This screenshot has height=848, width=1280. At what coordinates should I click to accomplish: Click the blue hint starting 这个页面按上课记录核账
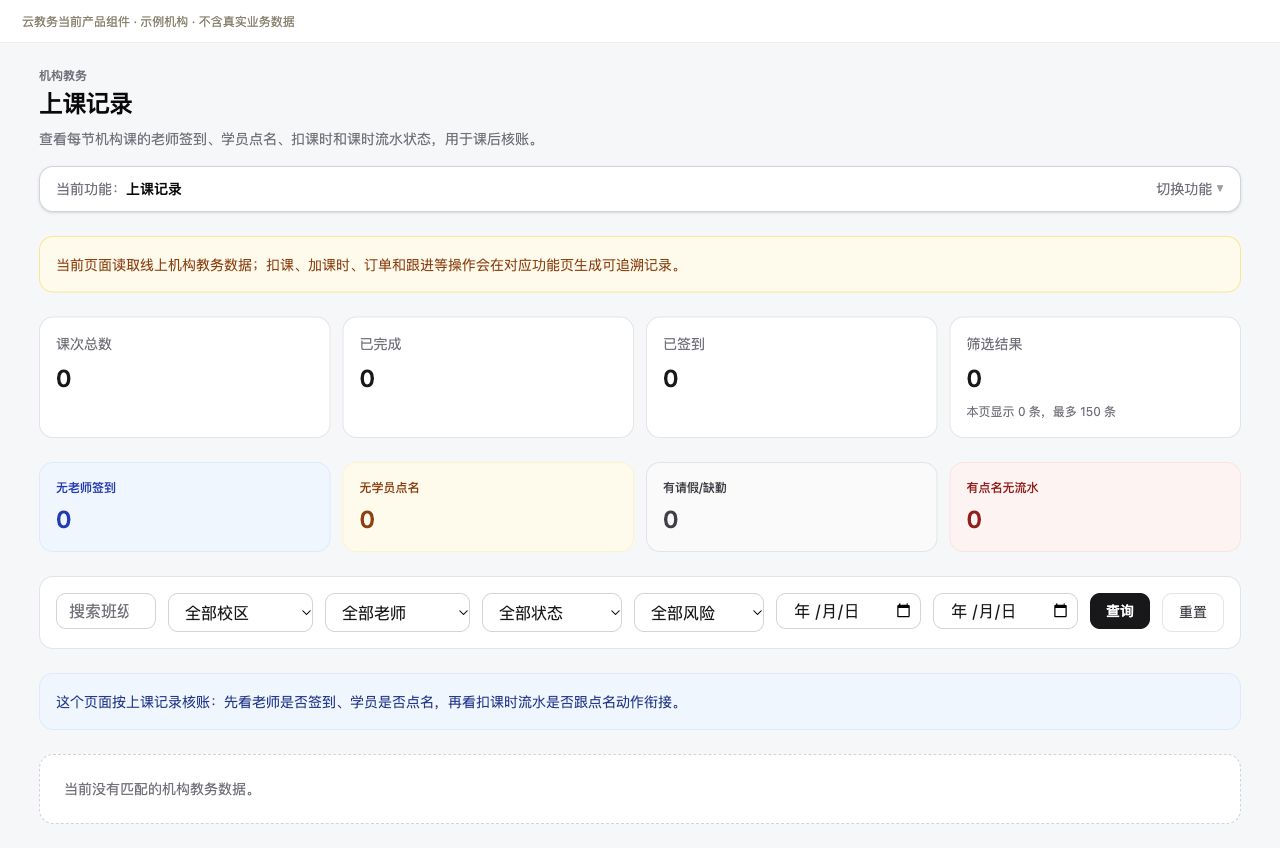pos(640,702)
